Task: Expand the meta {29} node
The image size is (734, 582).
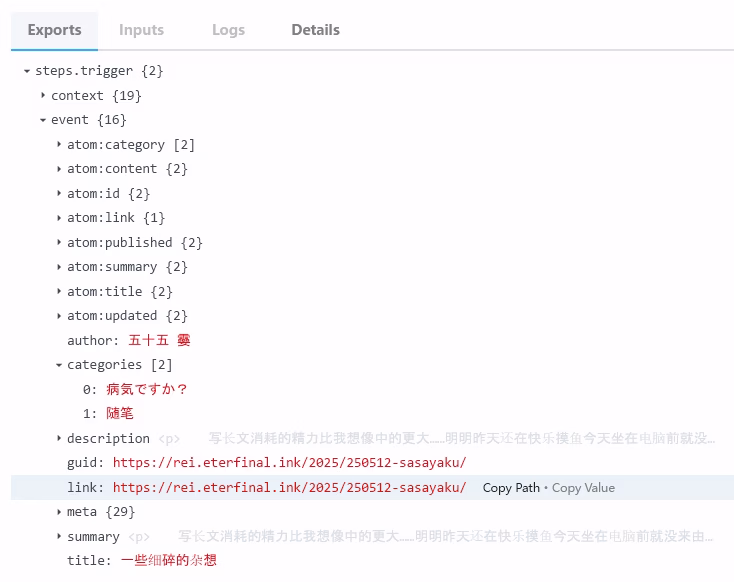Action: (x=59, y=512)
